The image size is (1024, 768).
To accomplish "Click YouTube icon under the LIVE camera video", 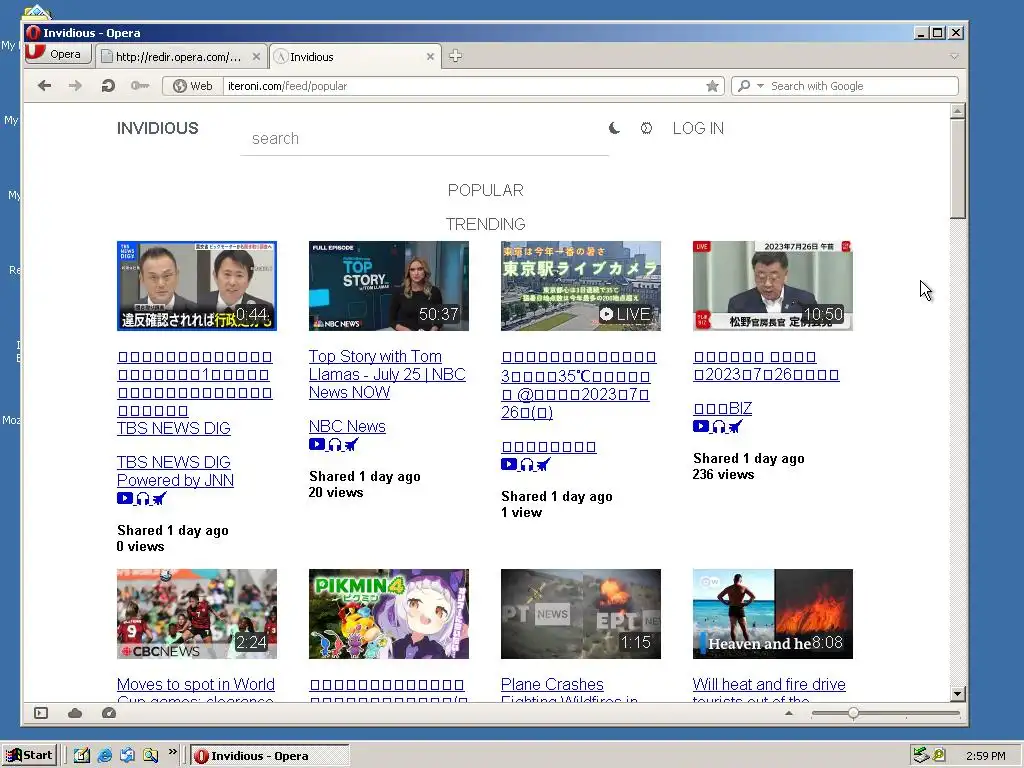I will [509, 464].
